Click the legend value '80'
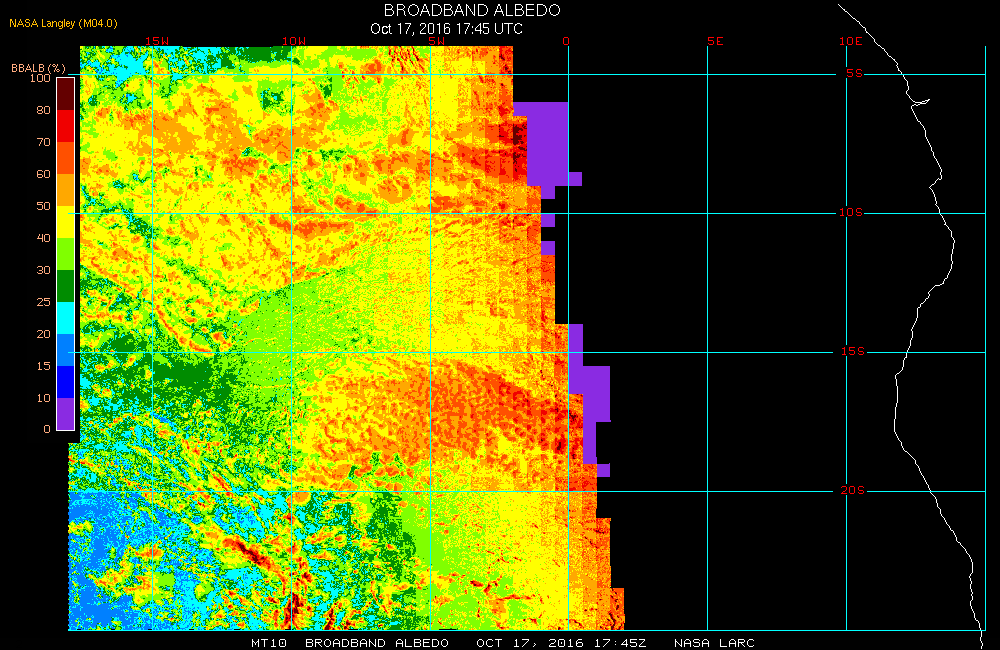The height and width of the screenshot is (650, 1000). coord(43,110)
